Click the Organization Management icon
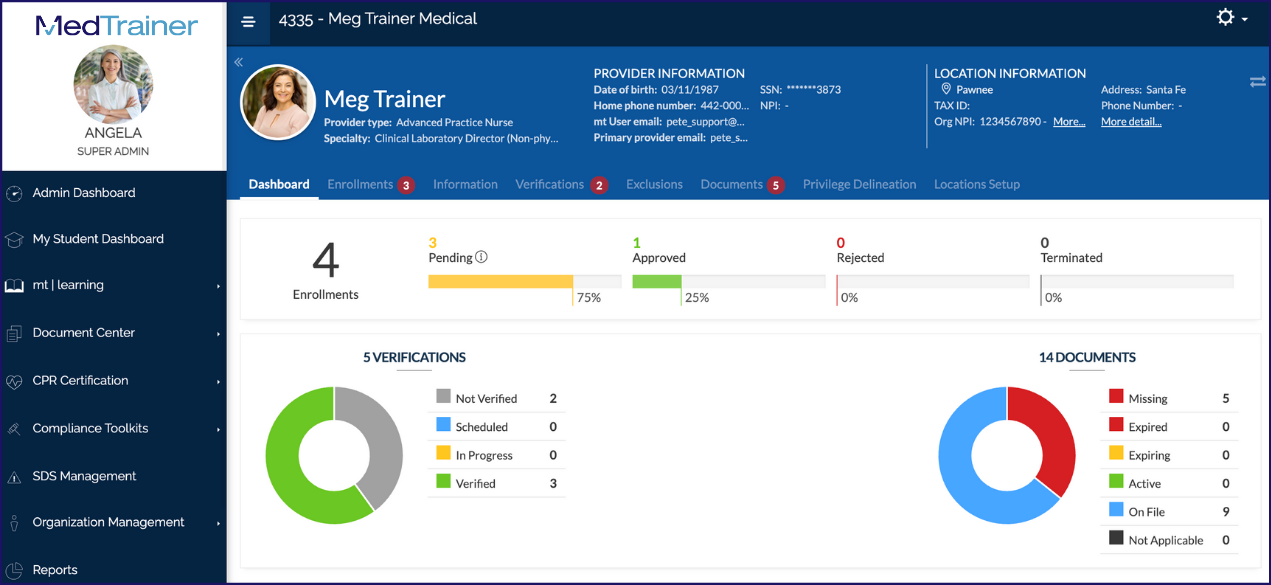Image resolution: width=1271 pixels, height=585 pixels. [14, 523]
